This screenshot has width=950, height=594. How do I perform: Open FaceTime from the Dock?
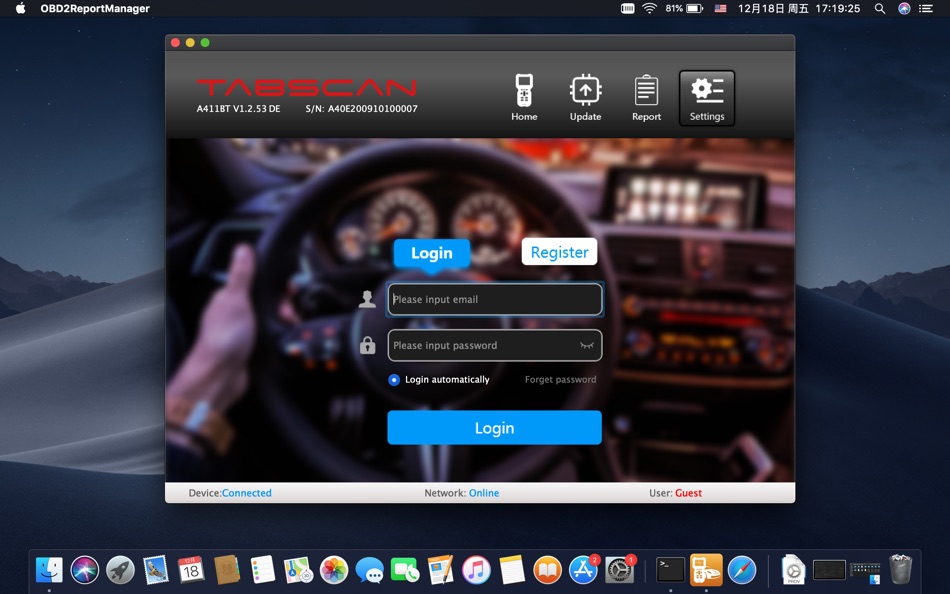pos(405,570)
